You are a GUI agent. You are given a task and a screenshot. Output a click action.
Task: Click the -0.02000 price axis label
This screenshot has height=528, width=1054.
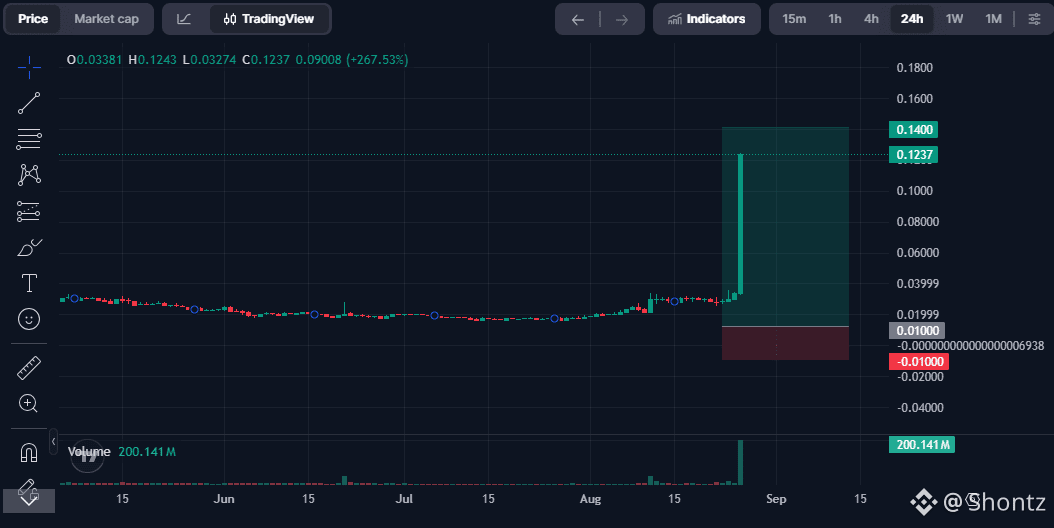[x=920, y=377]
